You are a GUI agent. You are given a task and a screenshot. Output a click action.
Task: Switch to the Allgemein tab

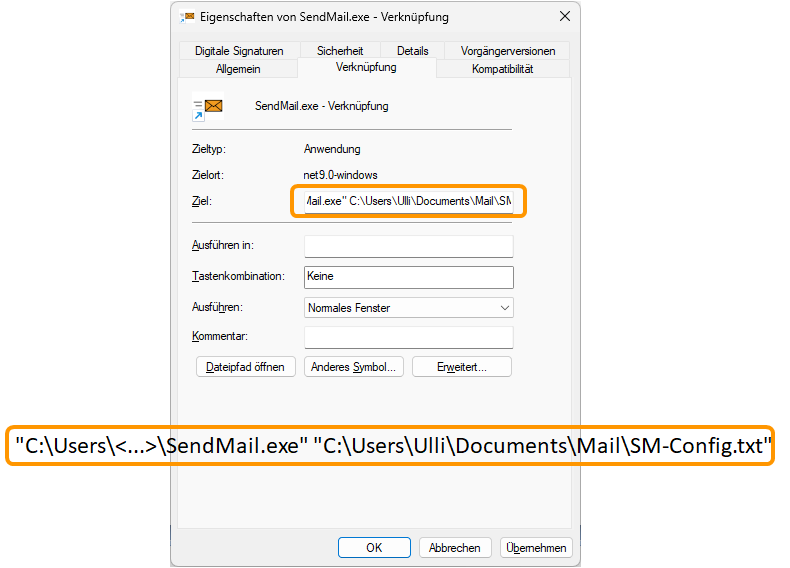coord(238,69)
